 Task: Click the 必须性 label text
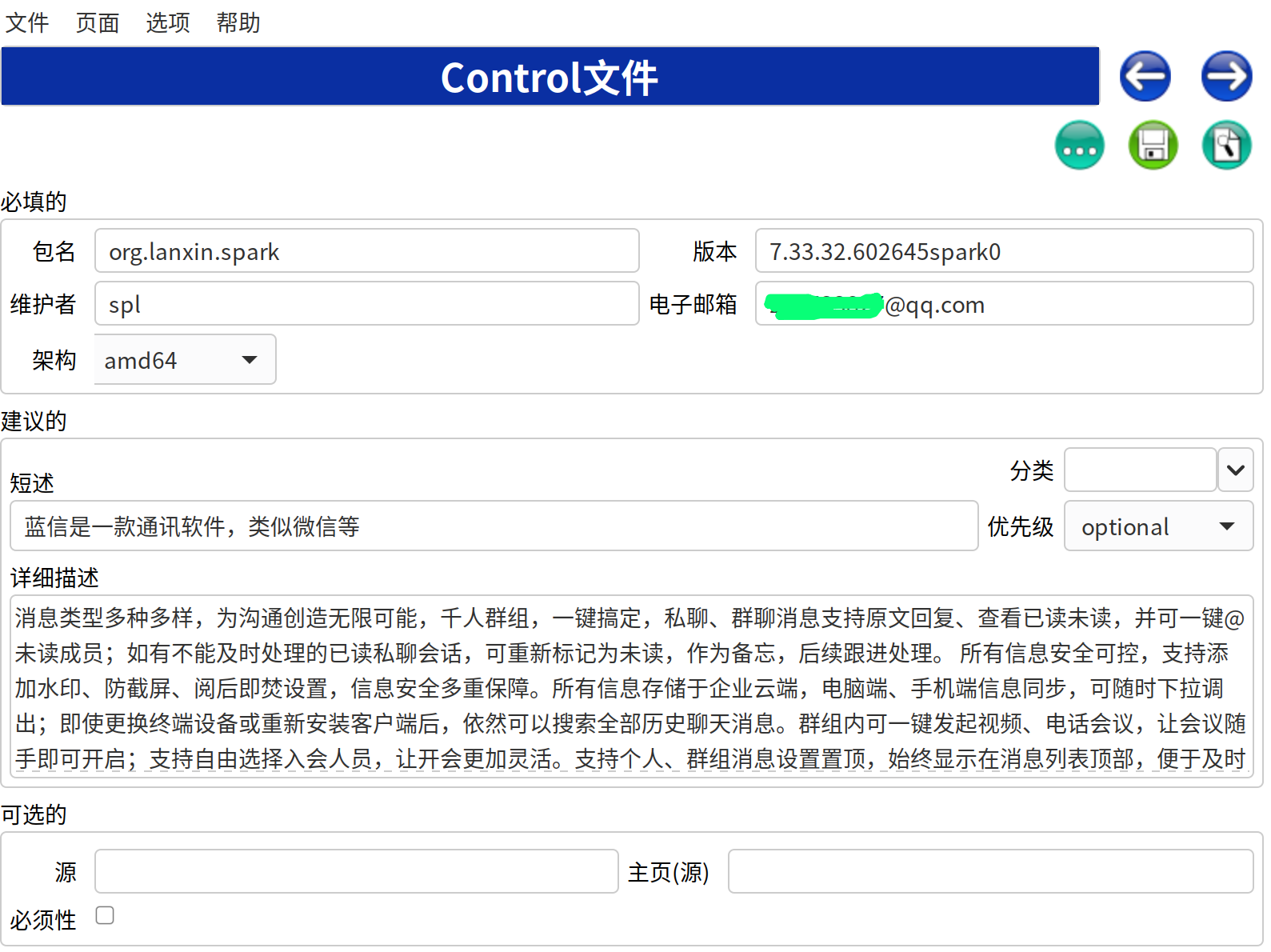(43, 920)
